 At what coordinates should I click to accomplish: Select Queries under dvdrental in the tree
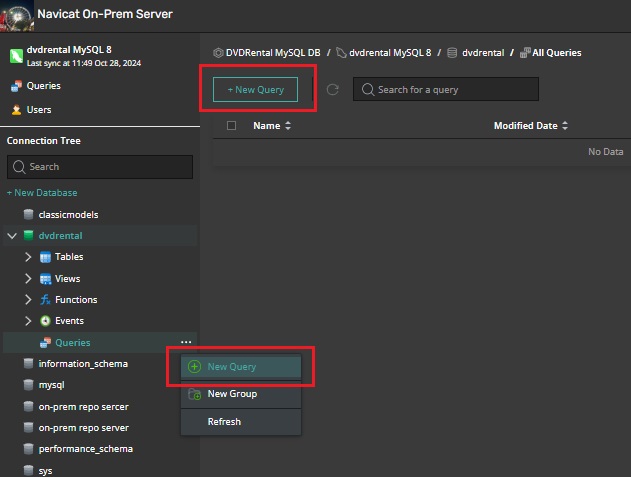72,343
